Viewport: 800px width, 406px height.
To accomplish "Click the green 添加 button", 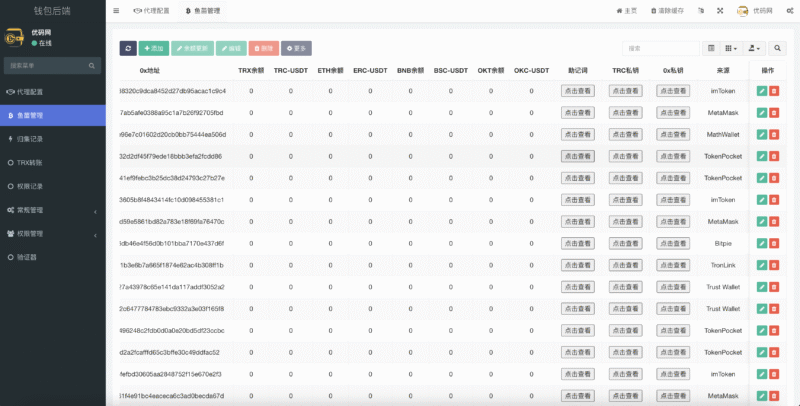I will 153,48.
